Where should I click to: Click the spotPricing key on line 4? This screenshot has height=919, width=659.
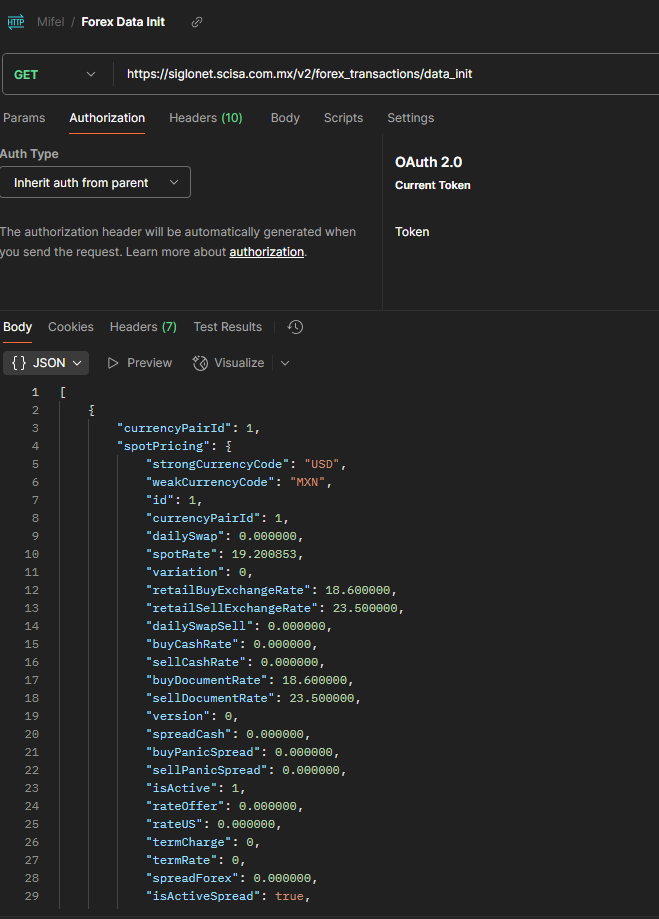[x=160, y=446]
